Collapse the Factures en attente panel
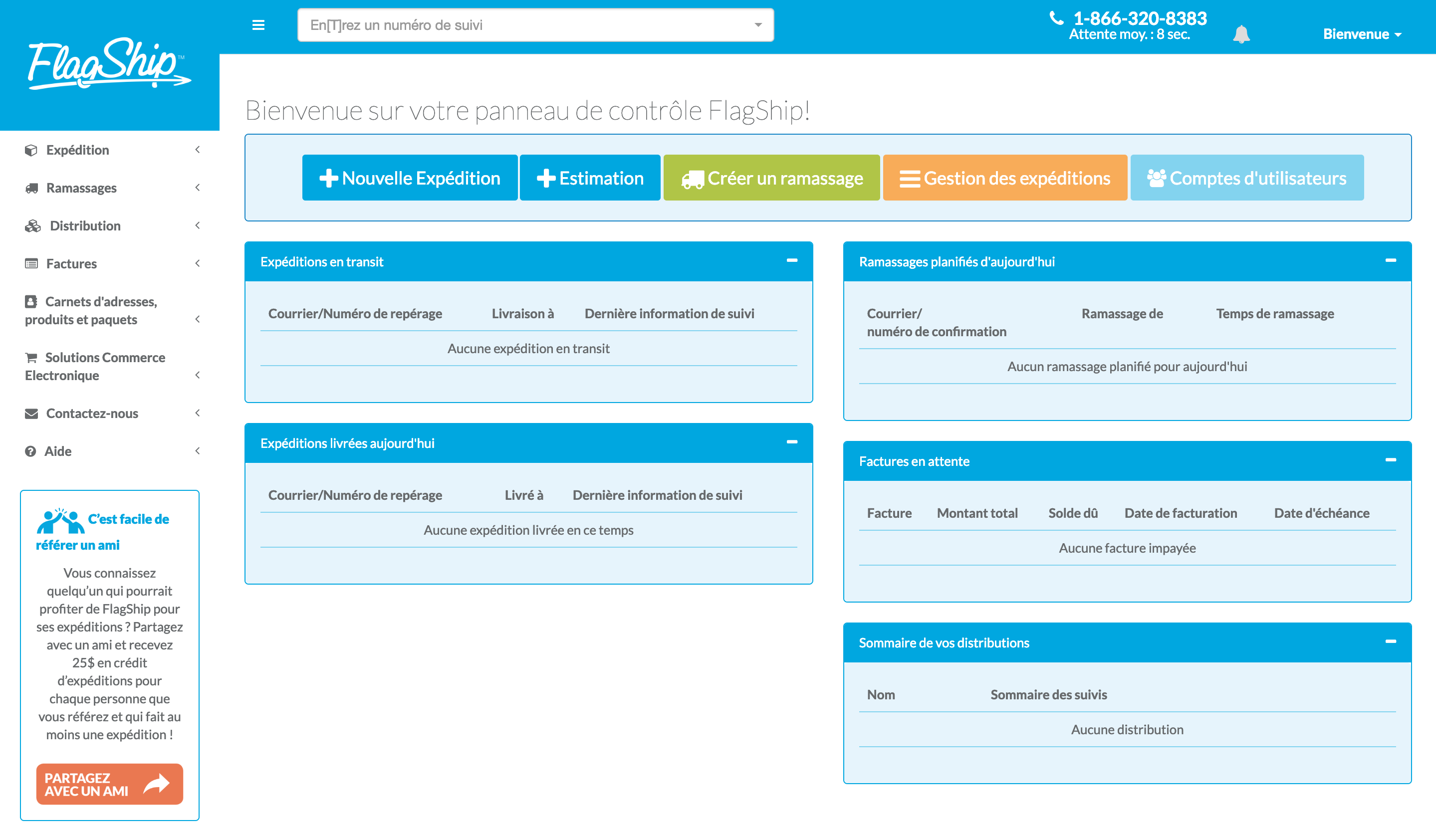 (x=1391, y=460)
